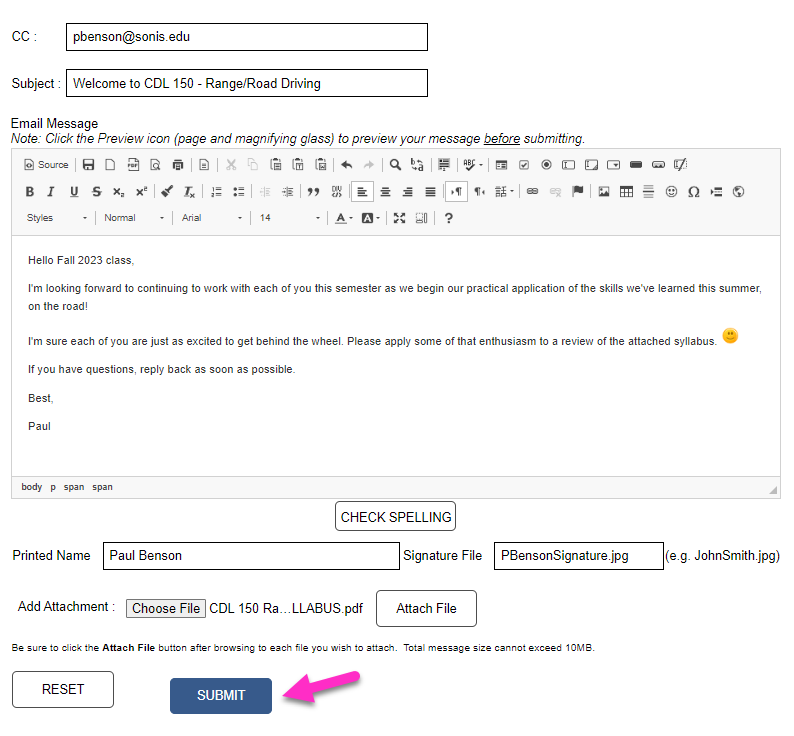This screenshot has width=794, height=736.
Task: Toggle superscript formatting
Action: coord(141,191)
